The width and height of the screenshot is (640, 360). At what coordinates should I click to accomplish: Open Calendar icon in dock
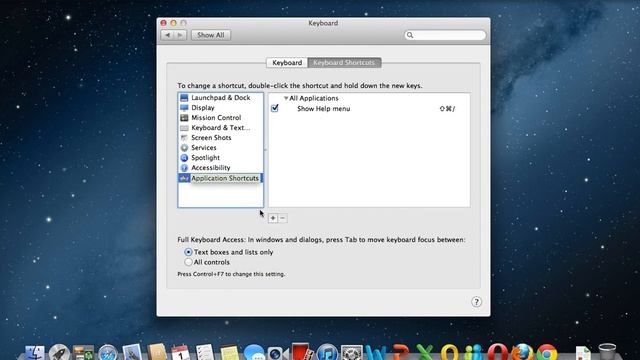pos(180,353)
